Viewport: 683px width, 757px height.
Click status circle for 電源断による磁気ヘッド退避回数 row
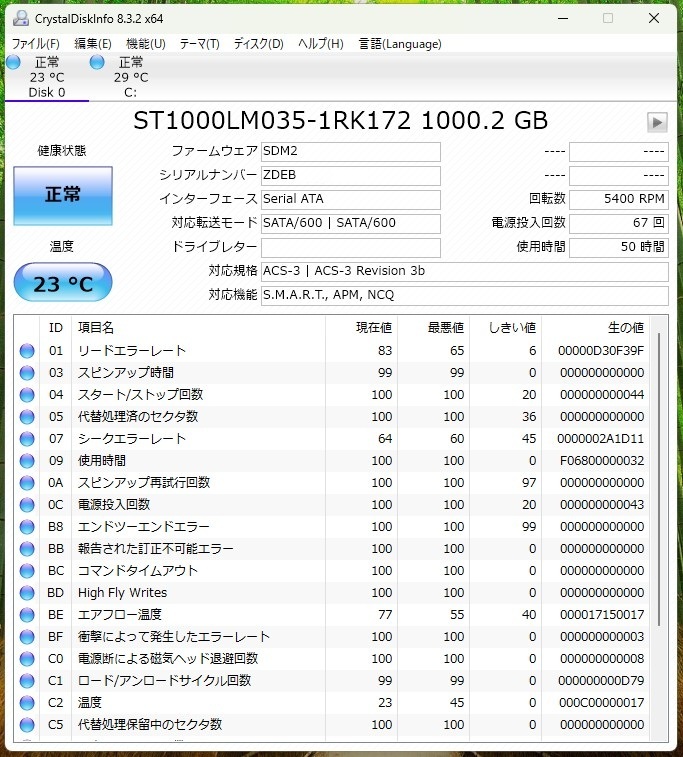click(x=27, y=659)
